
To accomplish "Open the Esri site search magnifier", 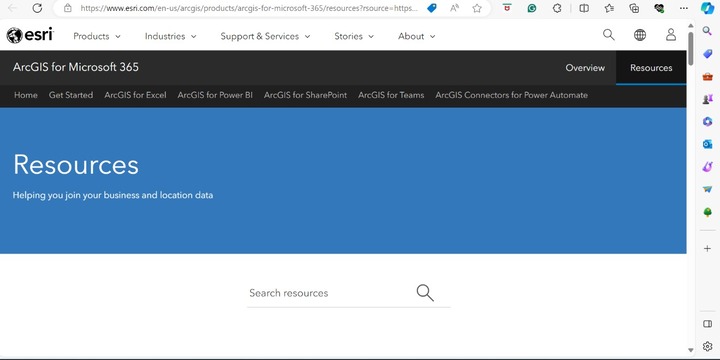I will [x=608, y=35].
